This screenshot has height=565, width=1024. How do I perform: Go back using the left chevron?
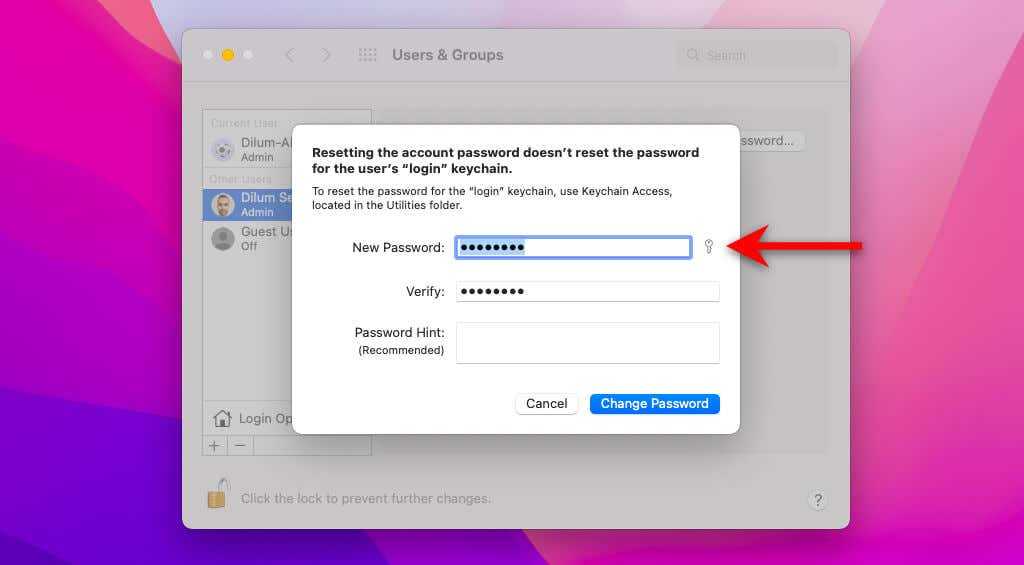tap(290, 55)
